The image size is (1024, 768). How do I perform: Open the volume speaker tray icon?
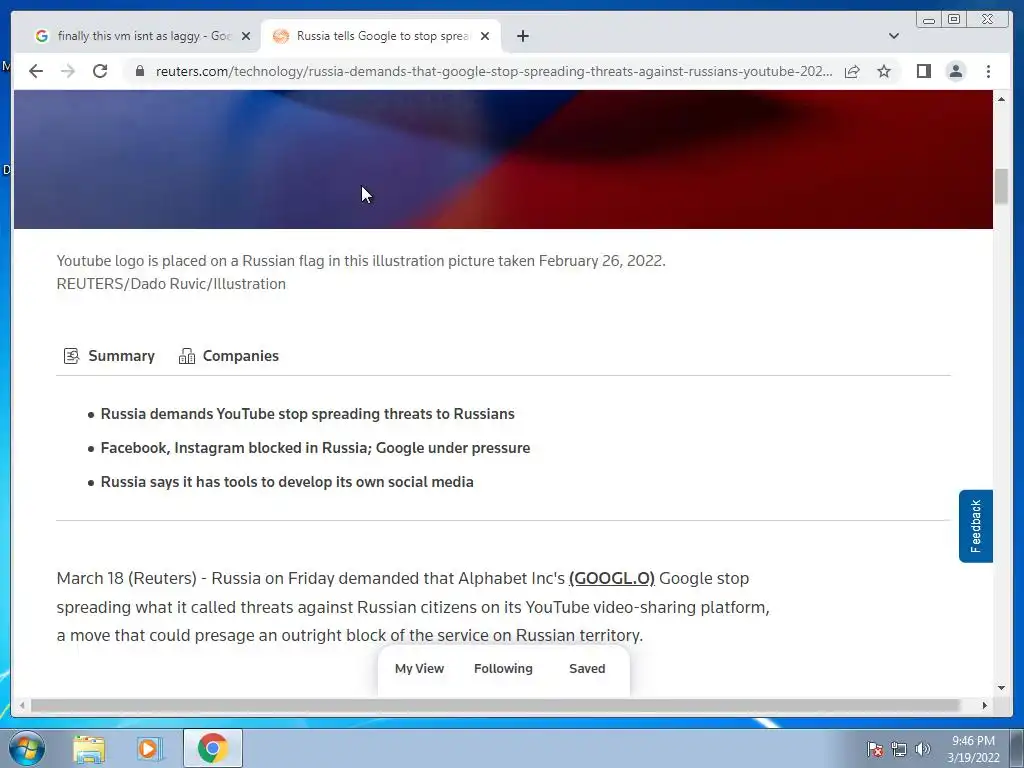tap(923, 749)
